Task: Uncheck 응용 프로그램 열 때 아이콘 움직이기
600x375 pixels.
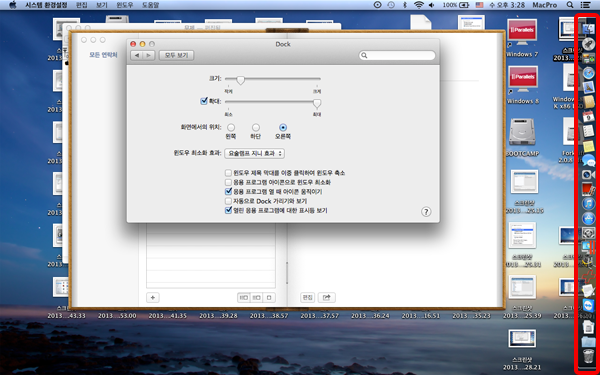Action: (x=228, y=191)
